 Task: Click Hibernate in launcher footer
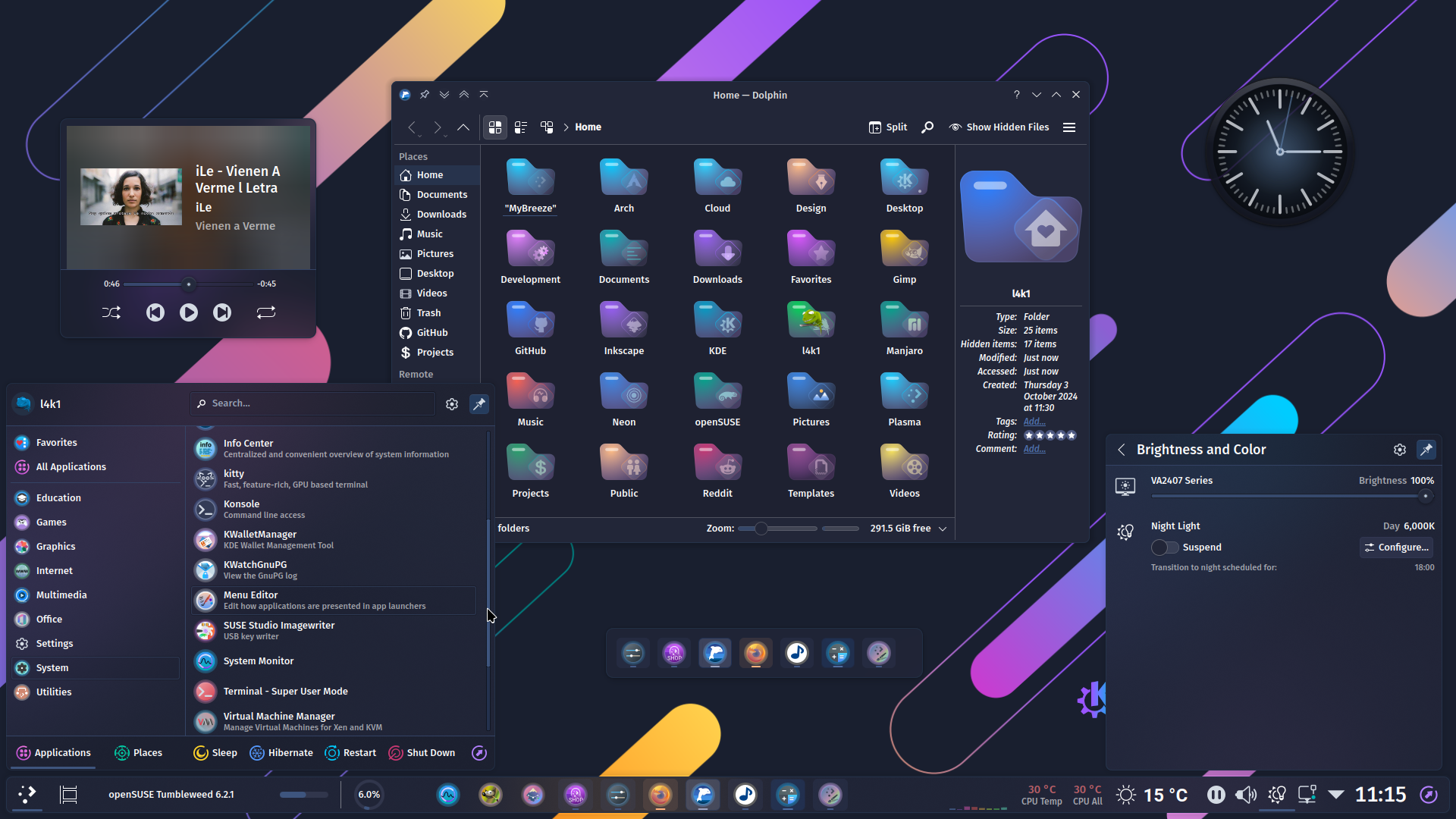tap(281, 753)
